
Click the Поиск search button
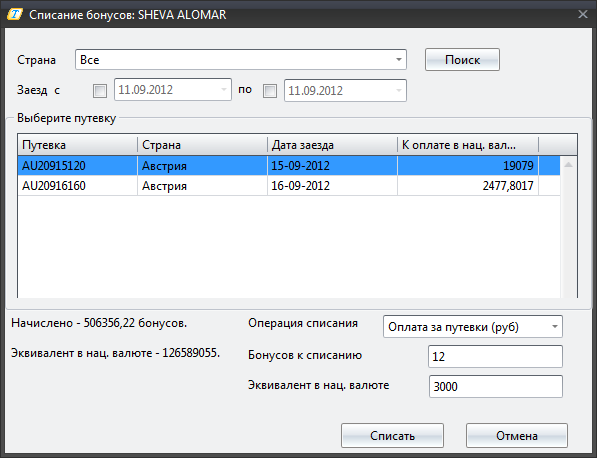pyautogui.click(x=462, y=60)
